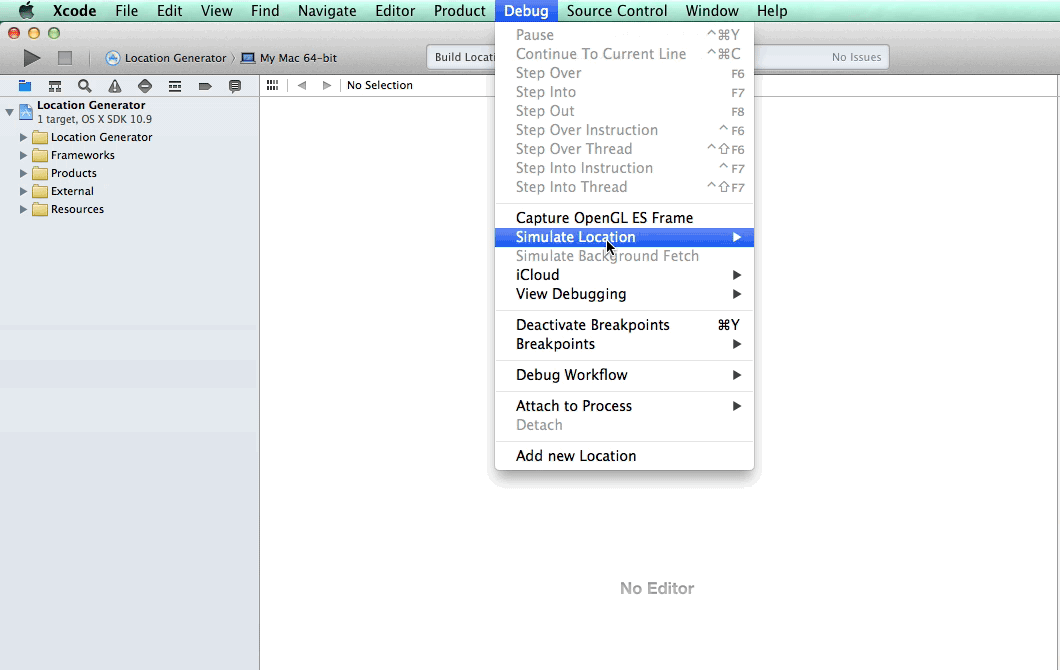The image size is (1060, 670).
Task: Open the related items grid icon
Action: coord(272,85)
